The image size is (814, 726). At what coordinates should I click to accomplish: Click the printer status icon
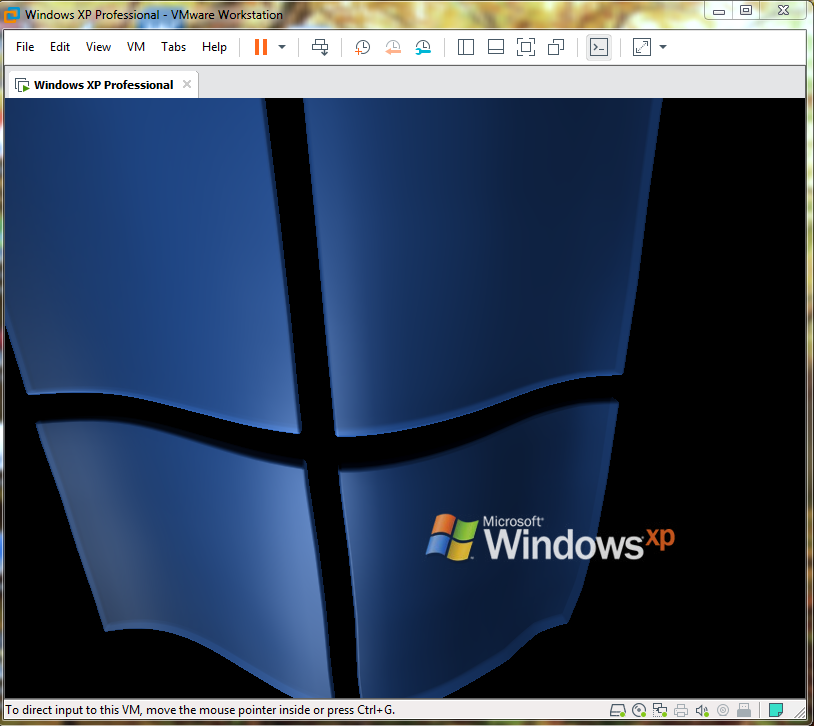pos(681,710)
